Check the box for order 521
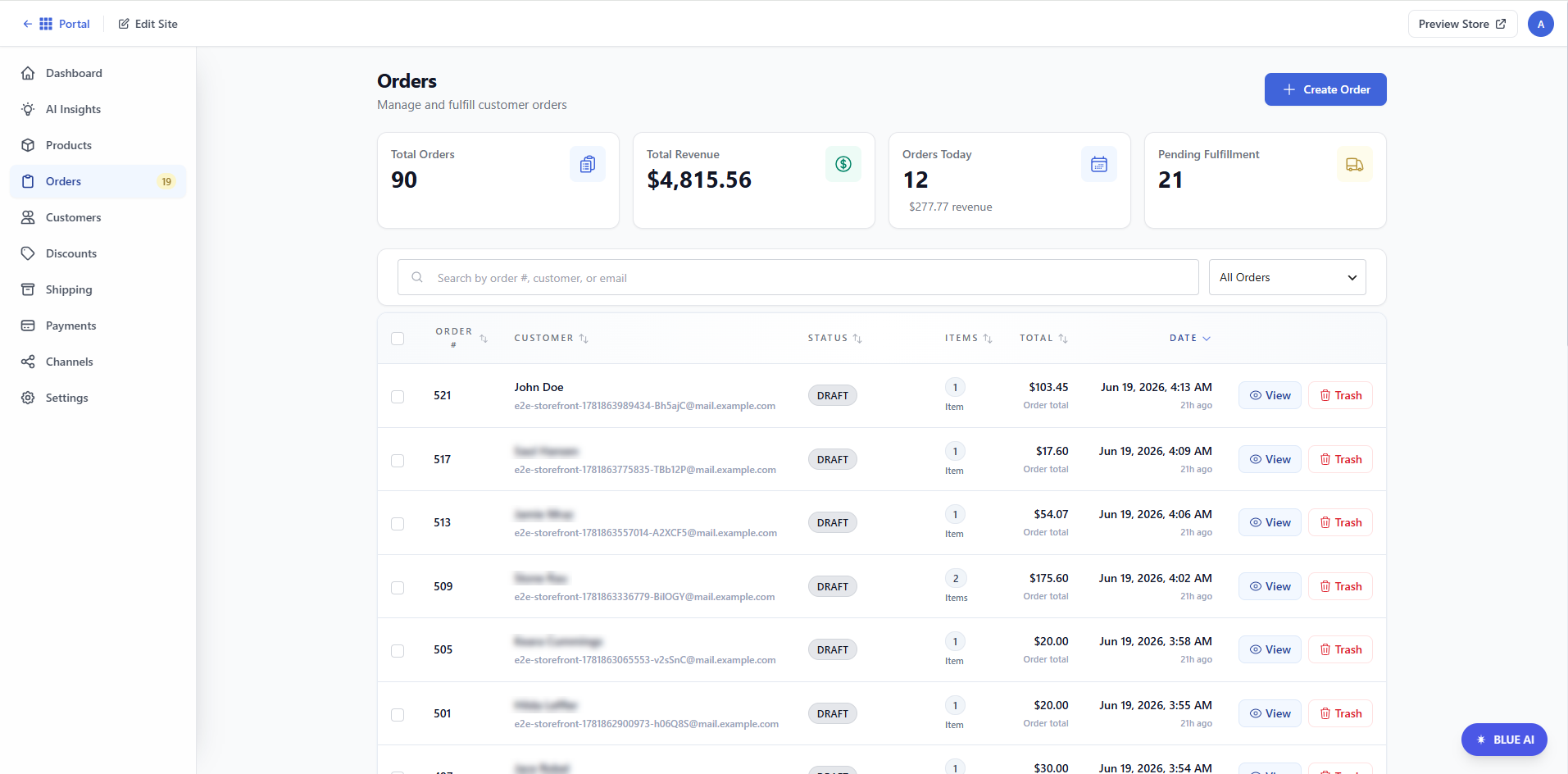The image size is (1568, 774). [398, 397]
